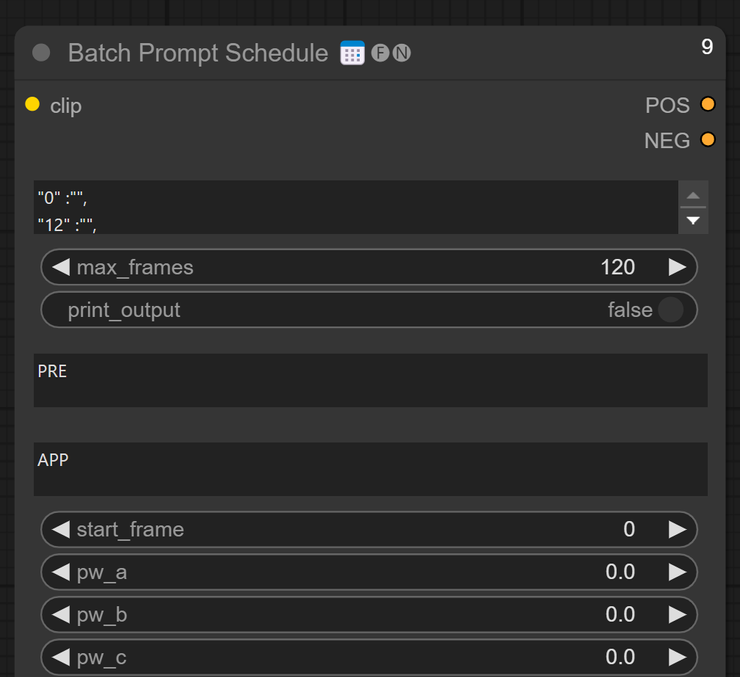Increase max_frames with right arrow

tap(677, 267)
